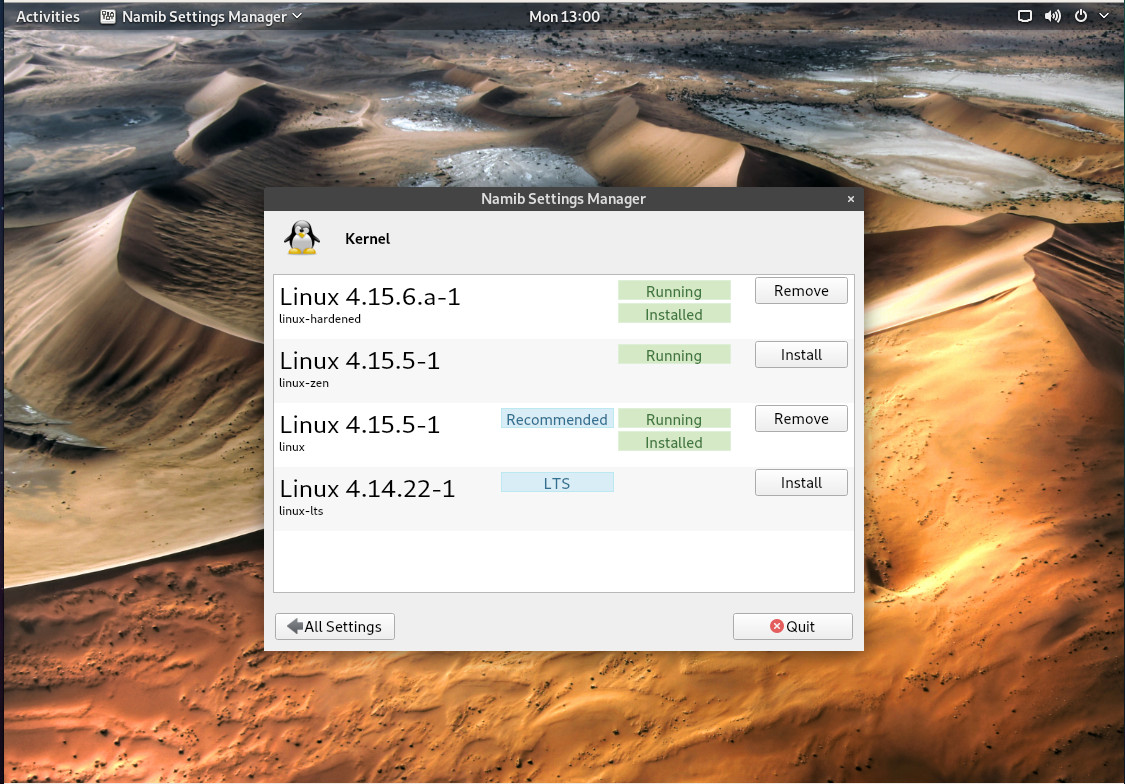The width and height of the screenshot is (1125, 784).
Task: Quit the Settings Manager
Action: coord(792,626)
